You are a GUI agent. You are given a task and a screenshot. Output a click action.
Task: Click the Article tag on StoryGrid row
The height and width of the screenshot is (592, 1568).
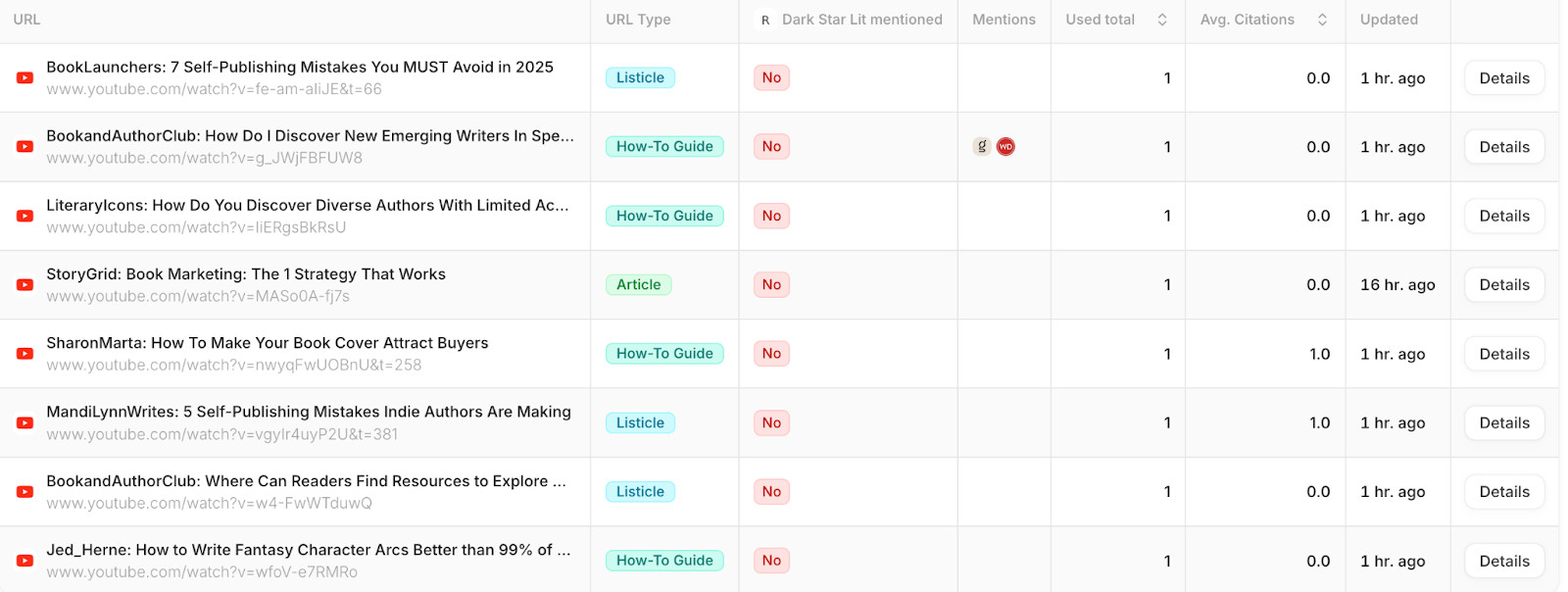pyautogui.click(x=639, y=285)
